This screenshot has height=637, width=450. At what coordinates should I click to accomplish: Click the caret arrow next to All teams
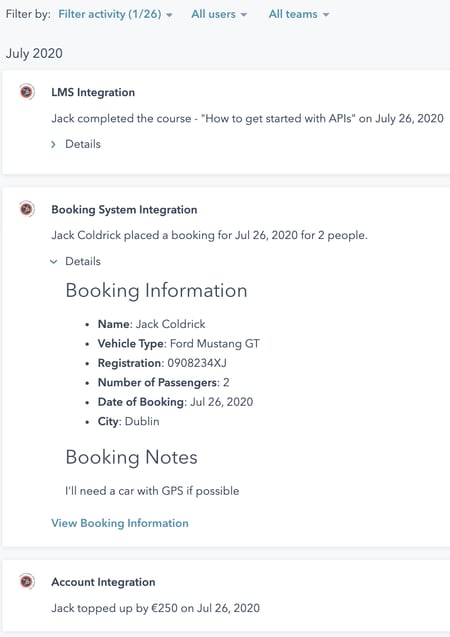click(x=326, y=15)
